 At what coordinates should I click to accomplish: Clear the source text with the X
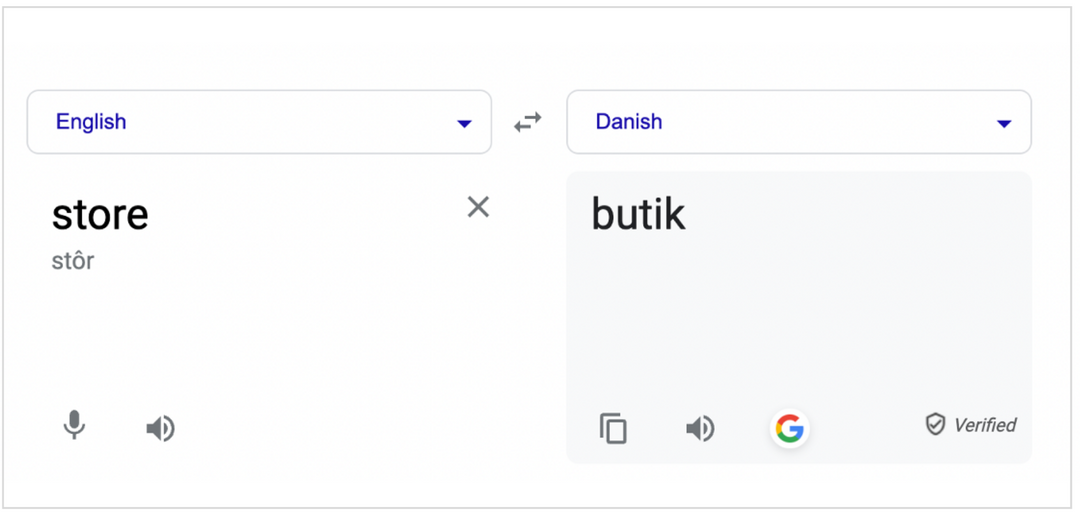[478, 207]
